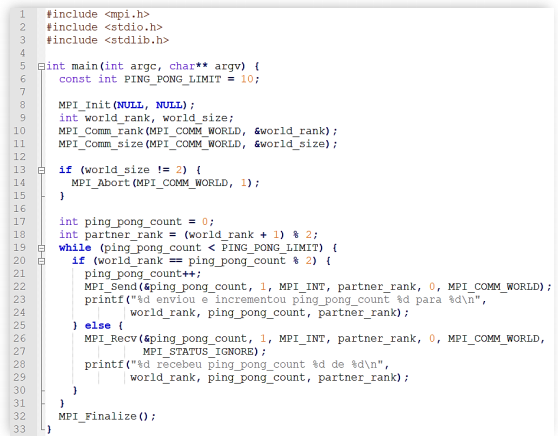Viewport: 558px width, 436px height.
Task: Place cursor on '#include <stdlib.h>'
Action: tap(107, 40)
